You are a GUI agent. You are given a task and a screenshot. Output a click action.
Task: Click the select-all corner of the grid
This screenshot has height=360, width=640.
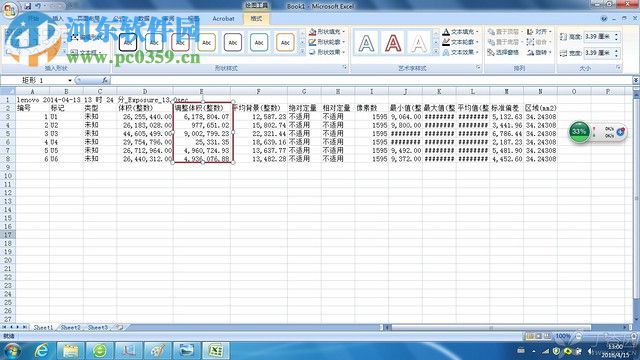(7, 91)
